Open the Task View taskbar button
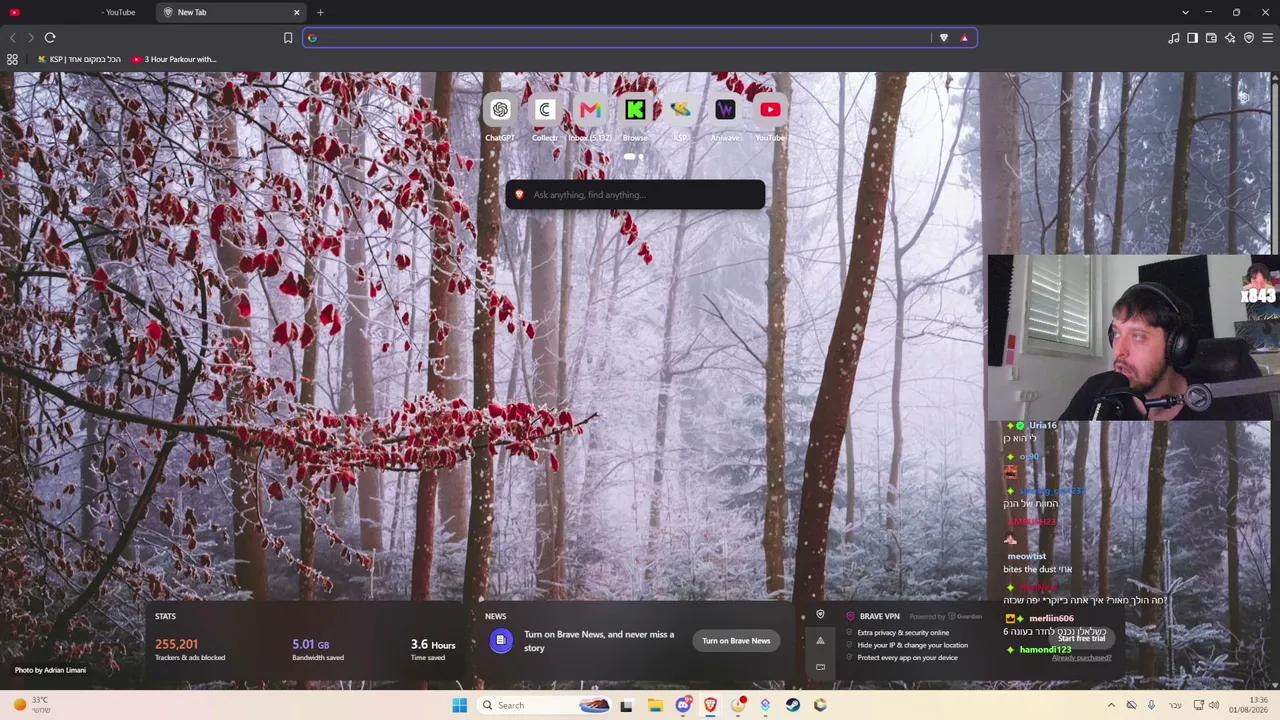The height and width of the screenshot is (720, 1280). click(x=626, y=705)
